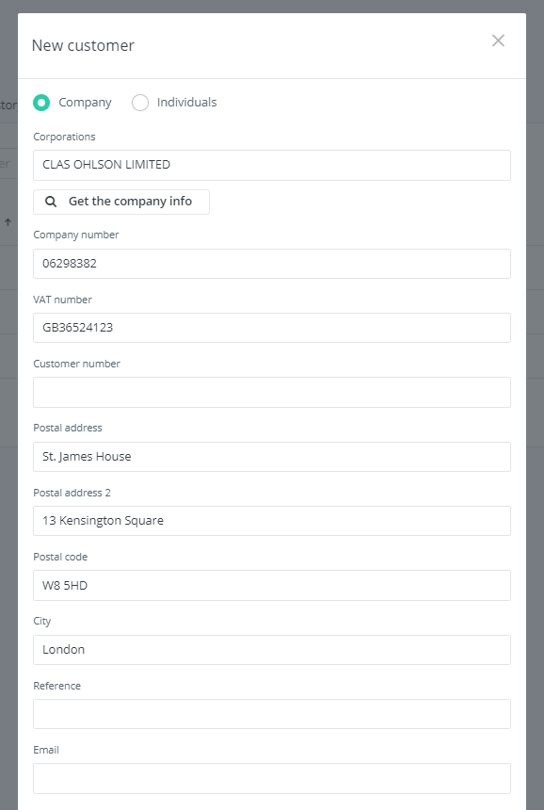Click the City field containing London
The image size is (544, 810).
[272, 650]
